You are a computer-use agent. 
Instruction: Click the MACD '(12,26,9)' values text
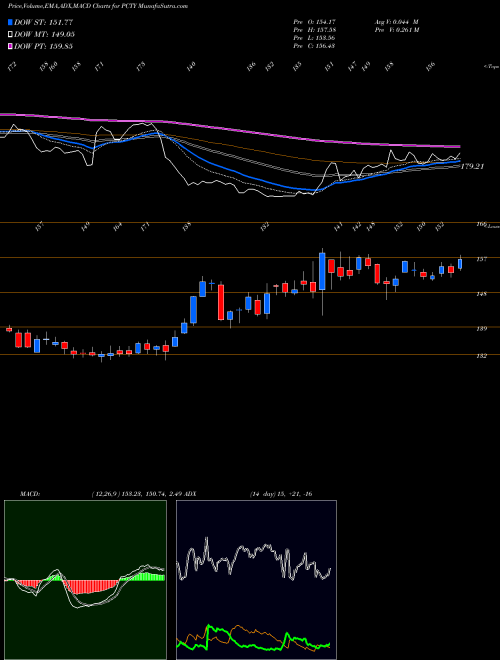136,494
